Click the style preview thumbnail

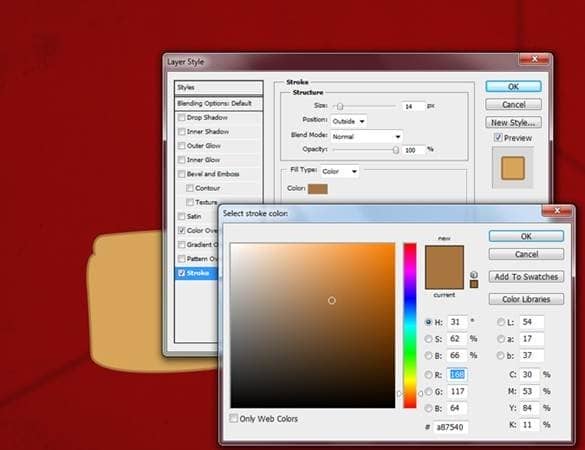pos(513,168)
